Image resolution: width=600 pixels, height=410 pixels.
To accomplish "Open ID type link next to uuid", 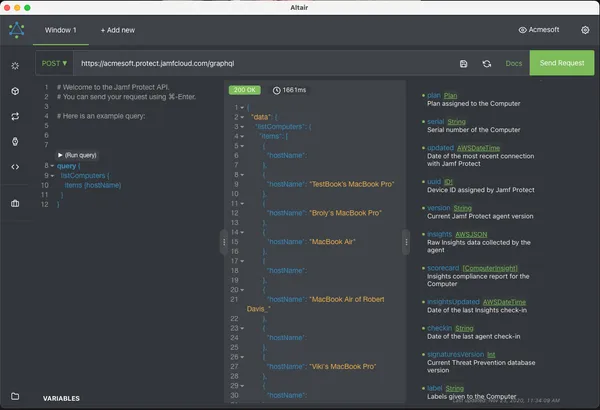I will click(x=448, y=182).
